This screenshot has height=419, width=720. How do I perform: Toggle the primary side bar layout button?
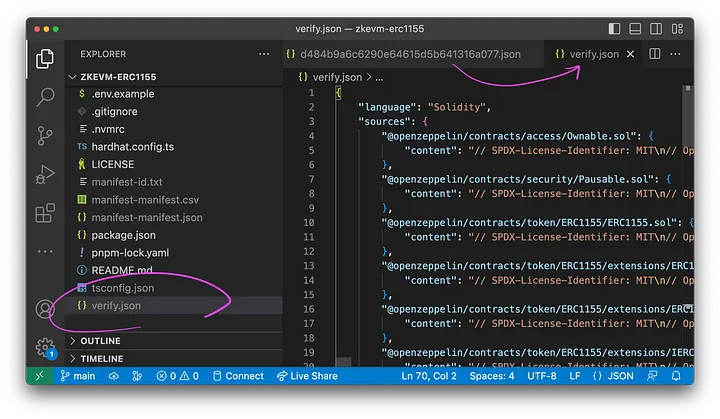614,29
